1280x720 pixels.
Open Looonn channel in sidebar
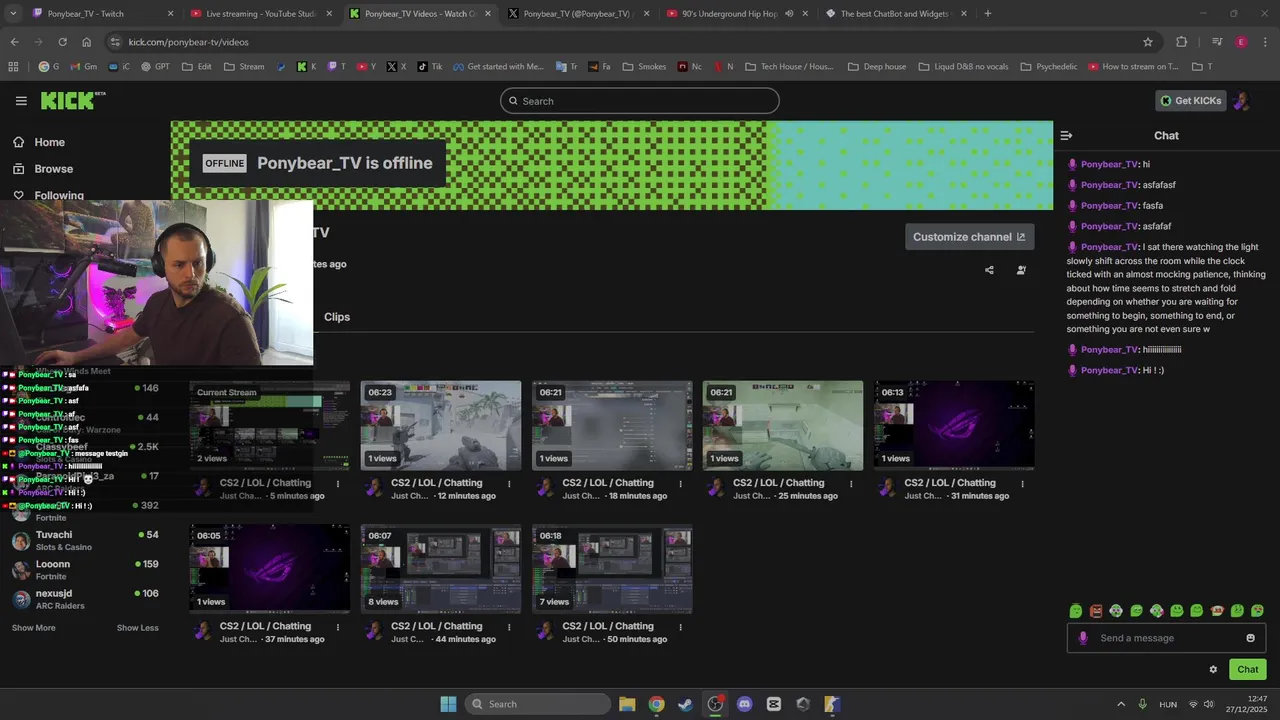pyautogui.click(x=84, y=570)
